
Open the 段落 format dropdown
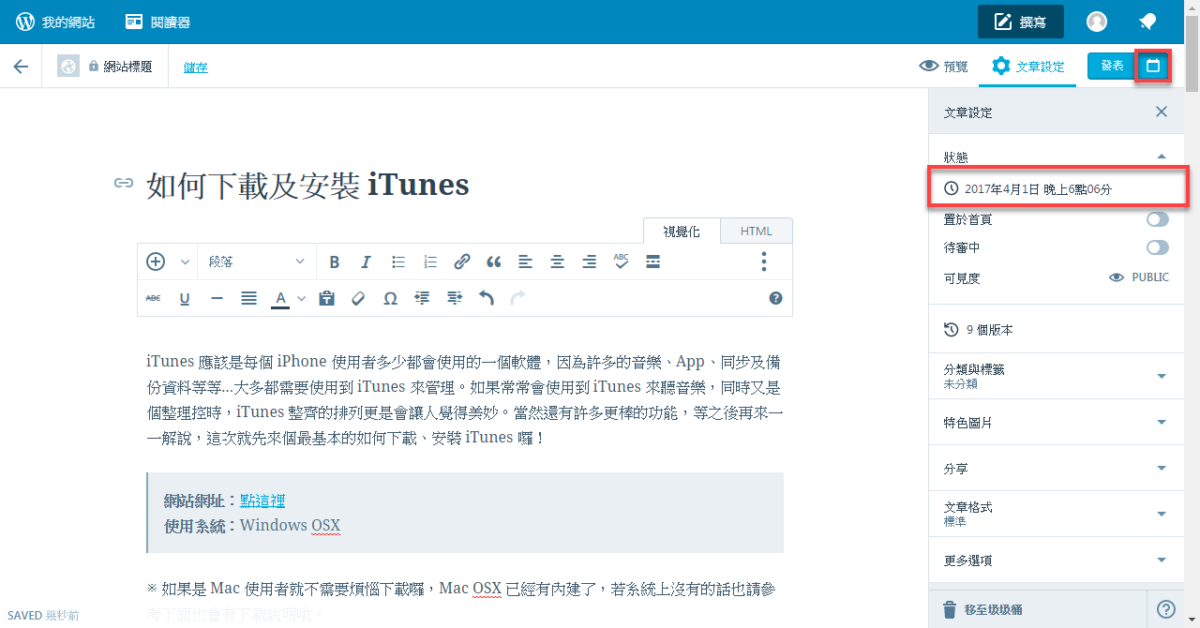(x=257, y=262)
